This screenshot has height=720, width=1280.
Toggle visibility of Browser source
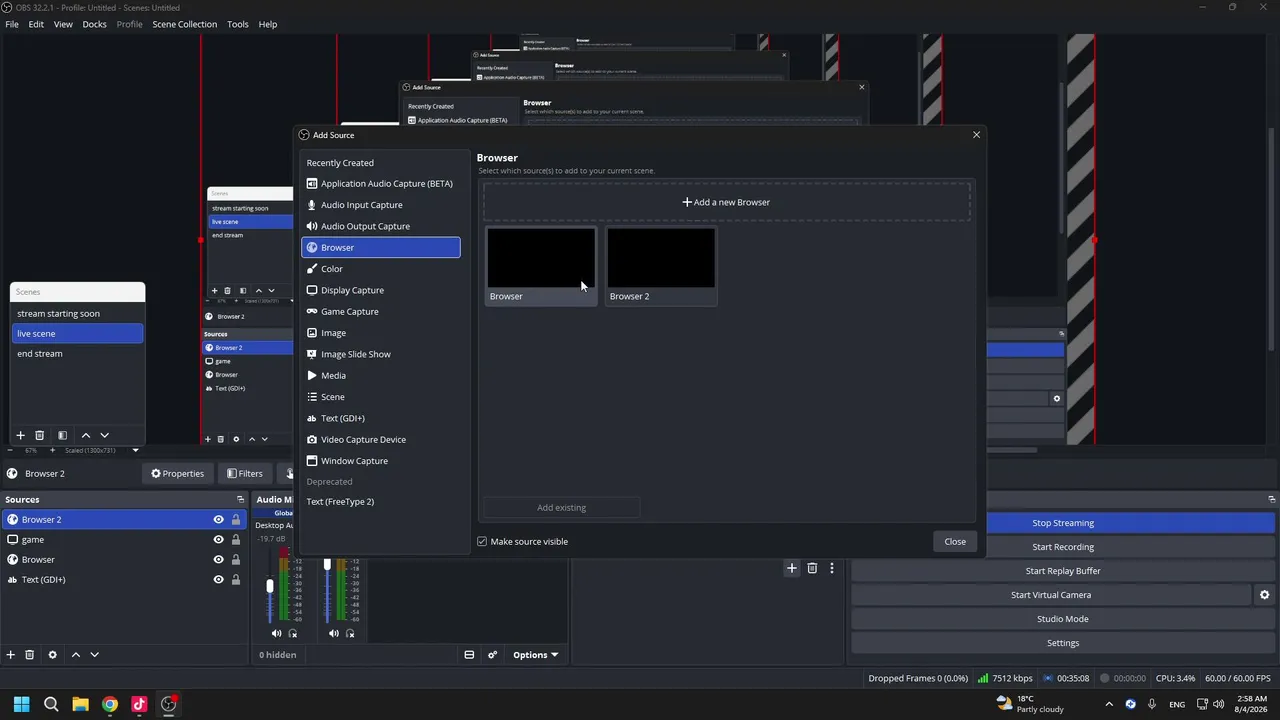tap(218, 560)
